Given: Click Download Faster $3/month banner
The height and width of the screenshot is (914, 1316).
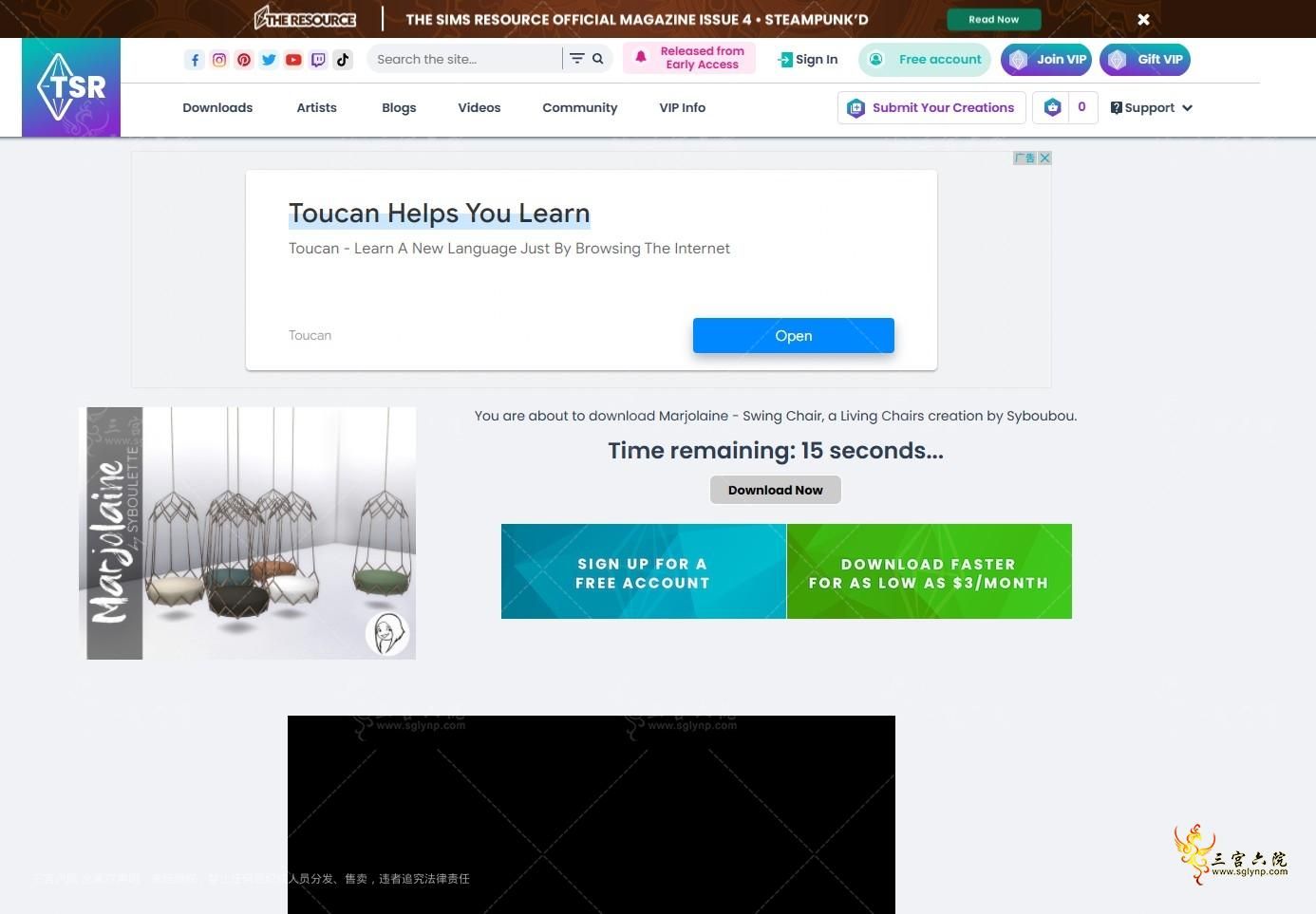Looking at the screenshot, I should pos(930,571).
